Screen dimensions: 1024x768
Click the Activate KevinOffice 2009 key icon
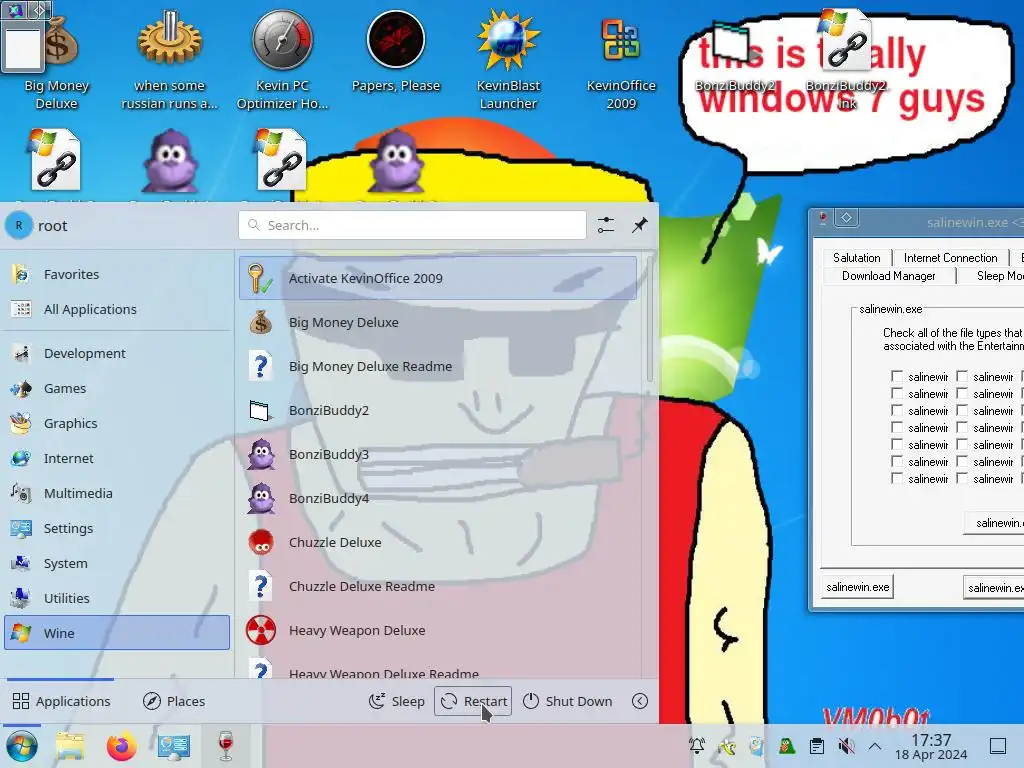(260, 278)
